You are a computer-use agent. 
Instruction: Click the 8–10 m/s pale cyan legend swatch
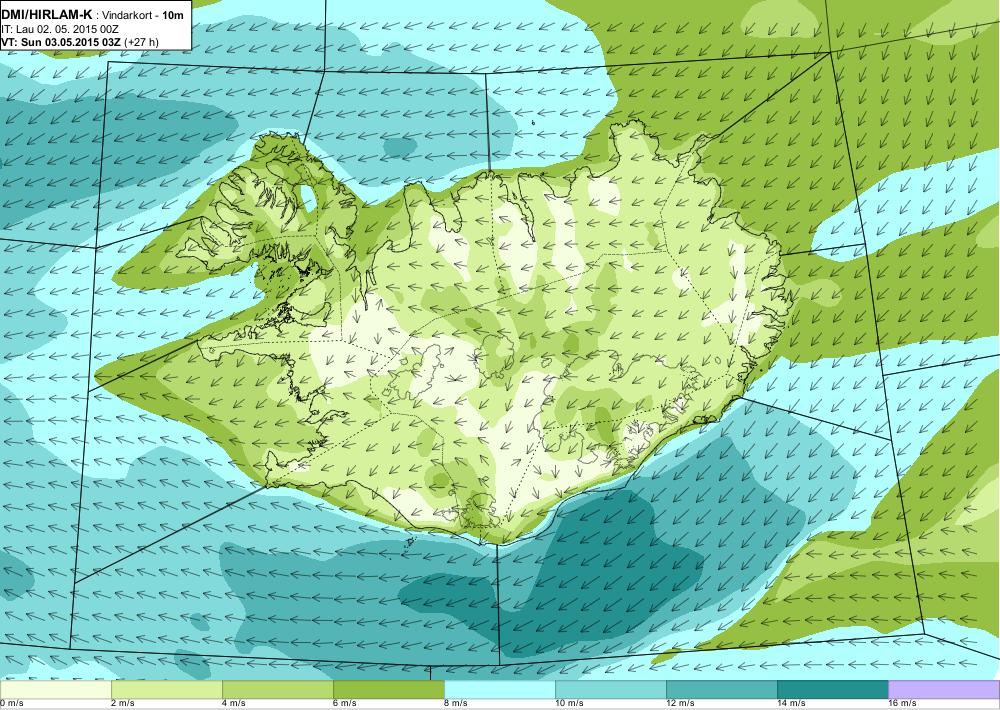(499, 690)
